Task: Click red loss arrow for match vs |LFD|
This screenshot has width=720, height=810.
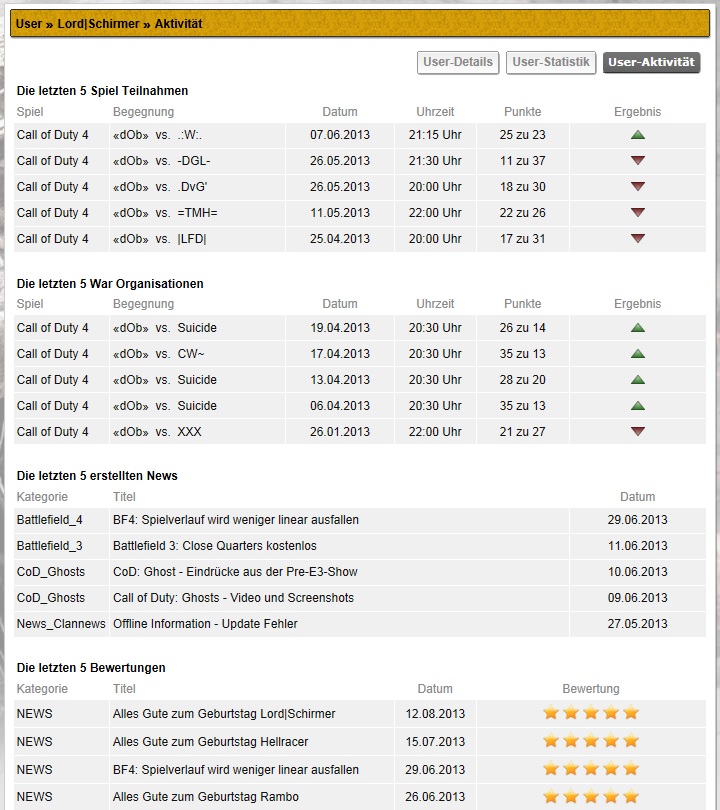Action: 638,239
